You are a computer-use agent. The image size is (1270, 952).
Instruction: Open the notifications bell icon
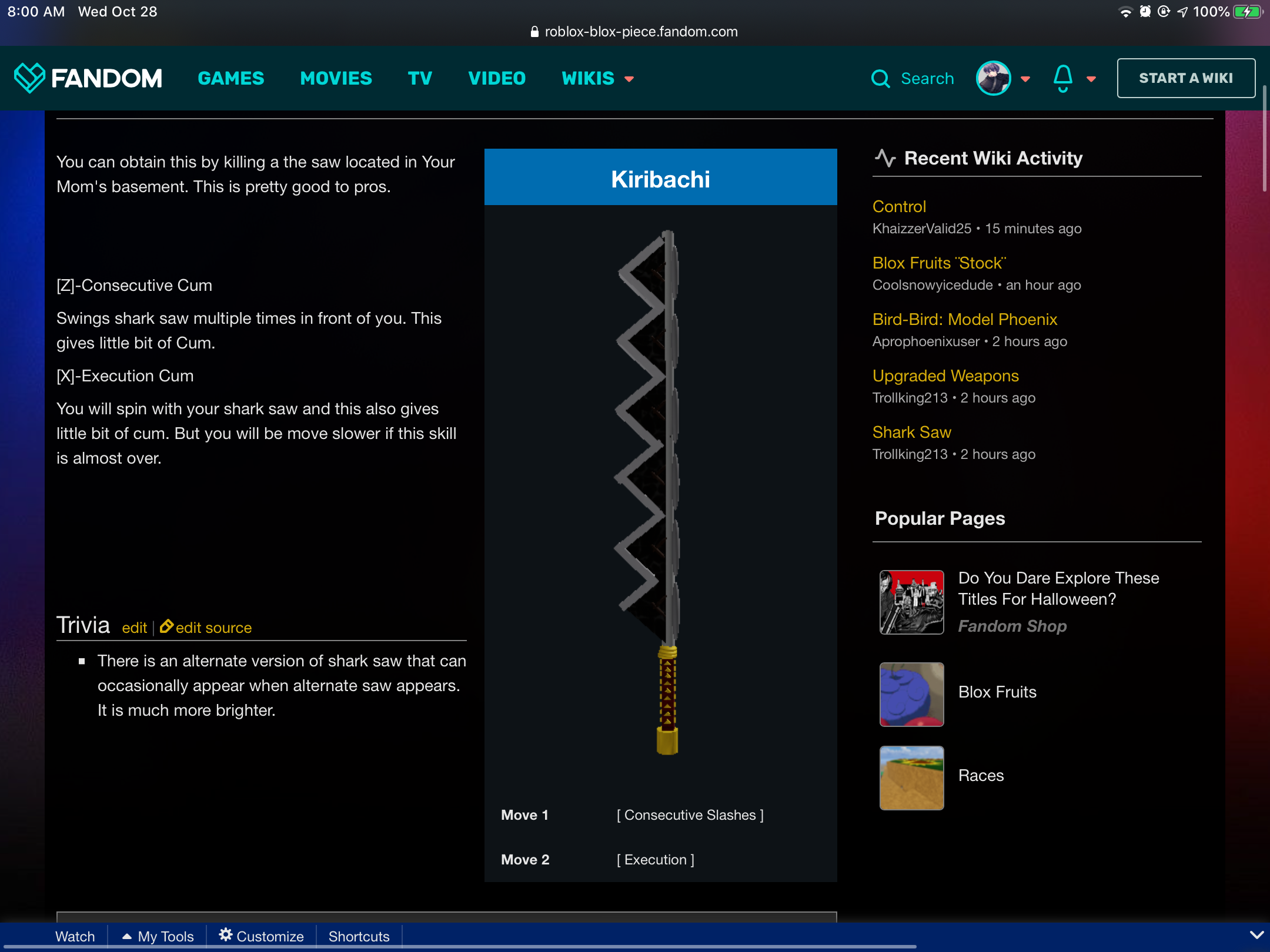tap(1062, 78)
